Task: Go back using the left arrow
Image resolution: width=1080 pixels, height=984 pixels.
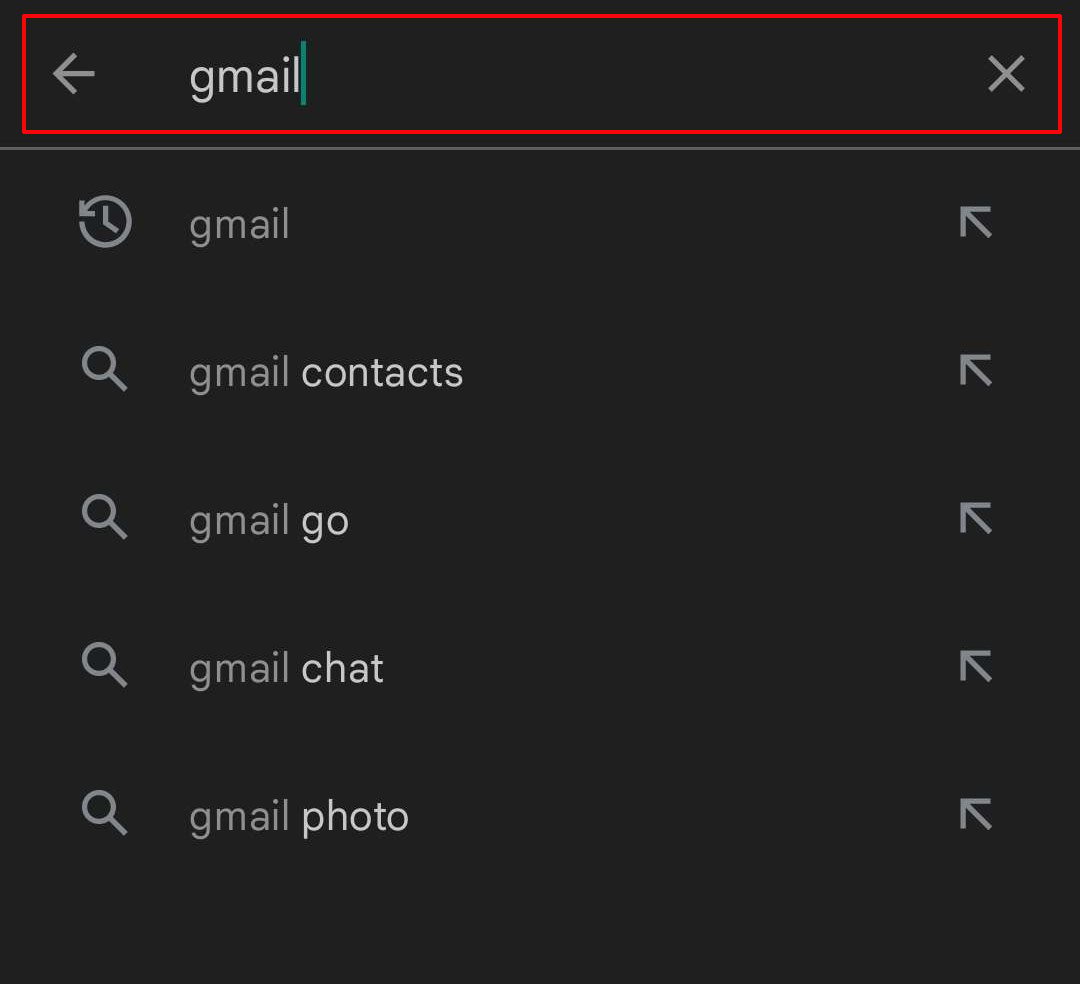Action: coord(74,74)
